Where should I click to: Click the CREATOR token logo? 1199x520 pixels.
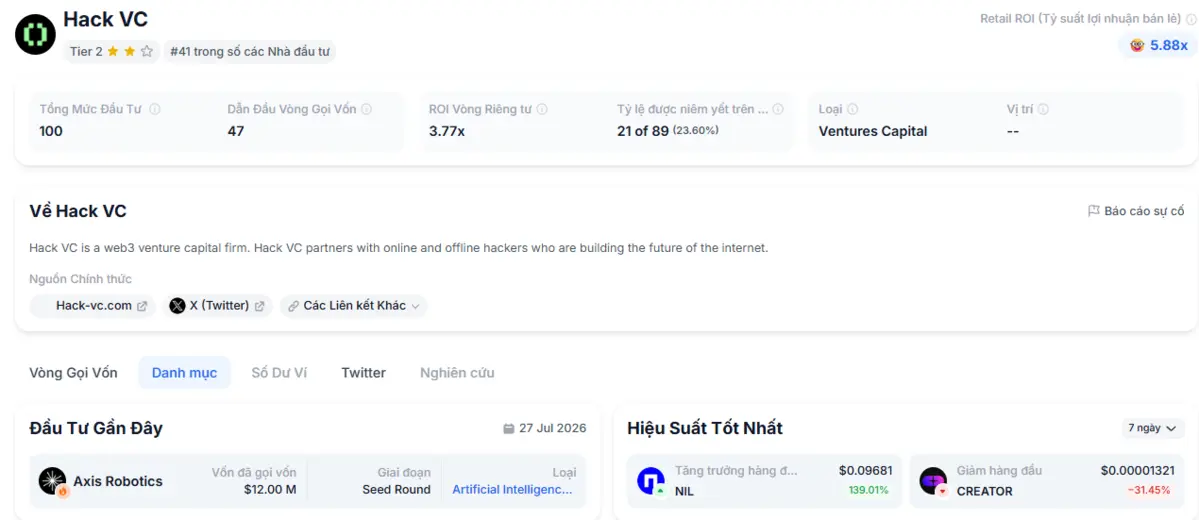(x=933, y=481)
